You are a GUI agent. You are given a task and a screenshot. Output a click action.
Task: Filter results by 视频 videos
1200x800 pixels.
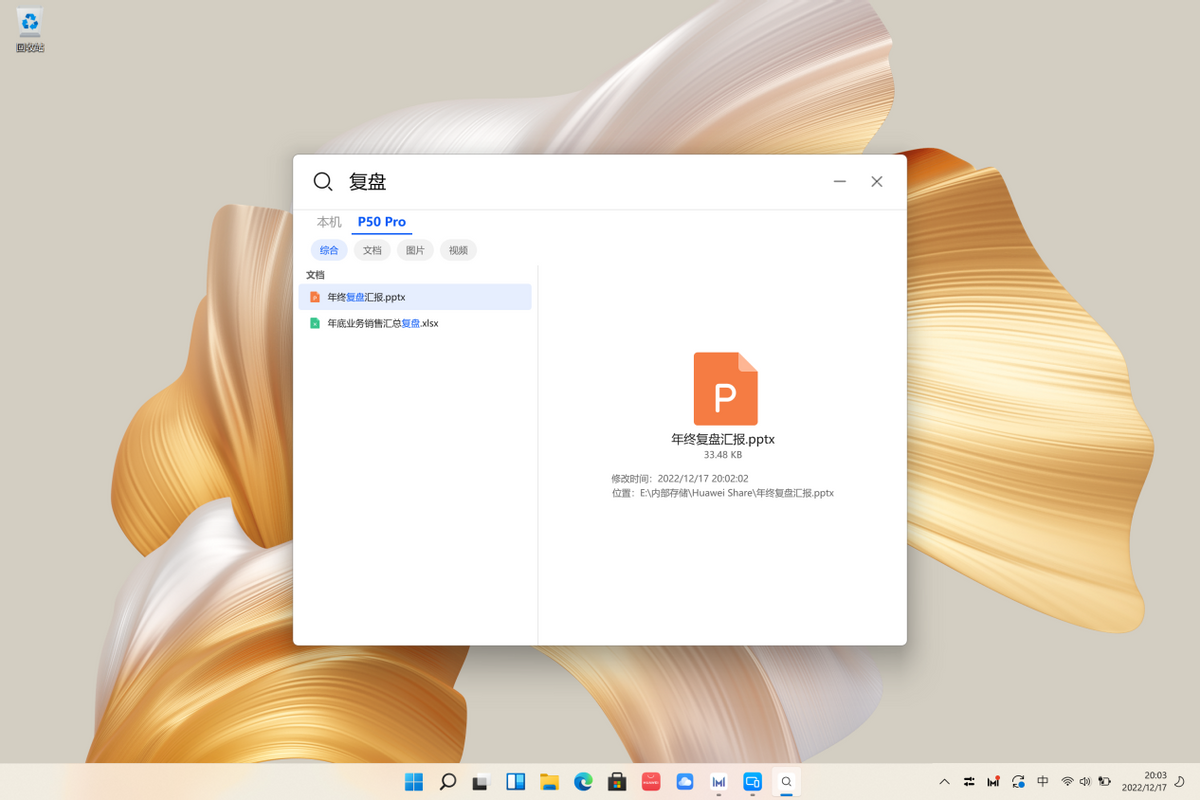[458, 250]
